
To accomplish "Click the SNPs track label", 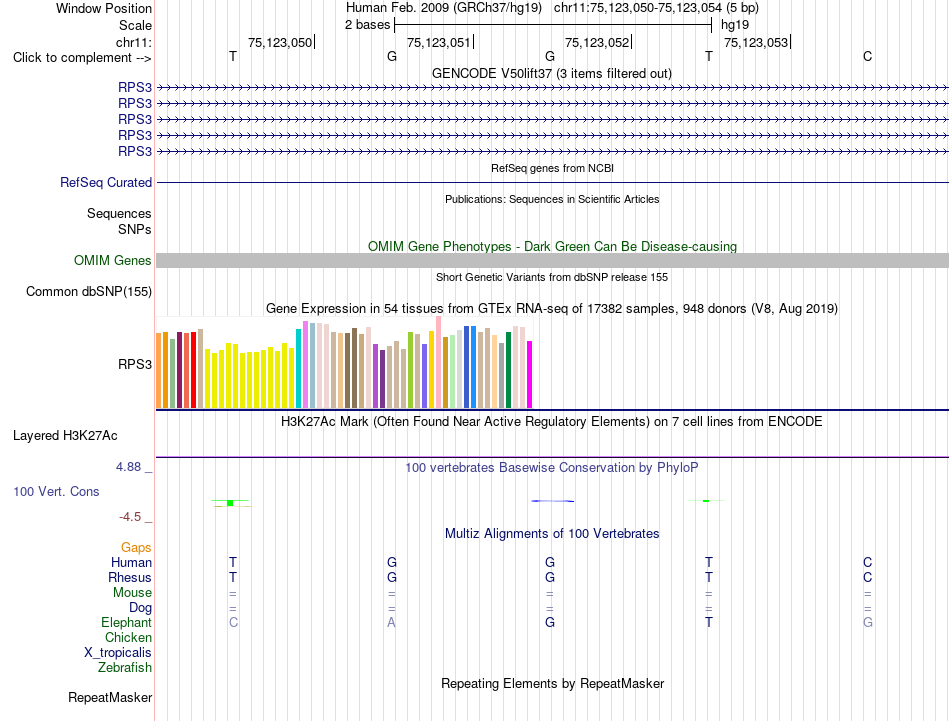I will pos(135,230).
